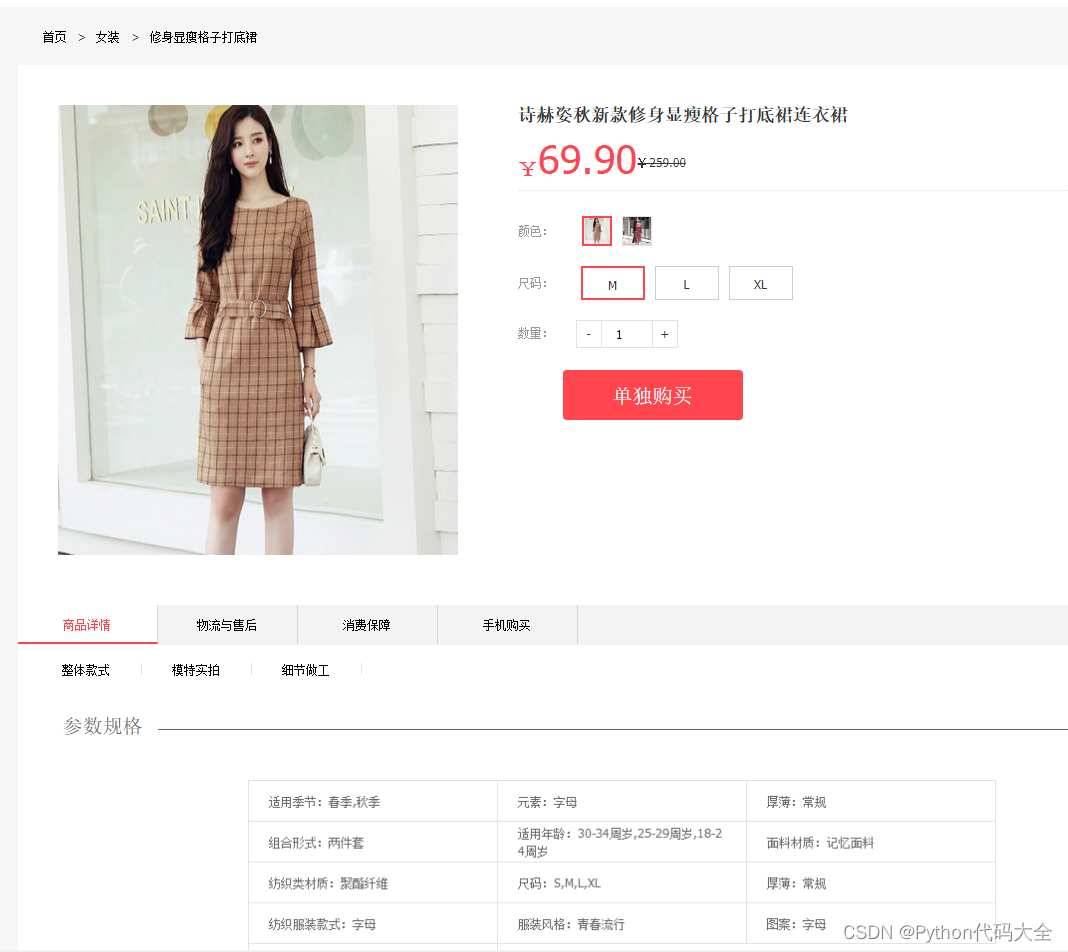Decrease quantity with the minus button
Image resolution: width=1068 pixels, height=952 pixels.
coord(588,334)
